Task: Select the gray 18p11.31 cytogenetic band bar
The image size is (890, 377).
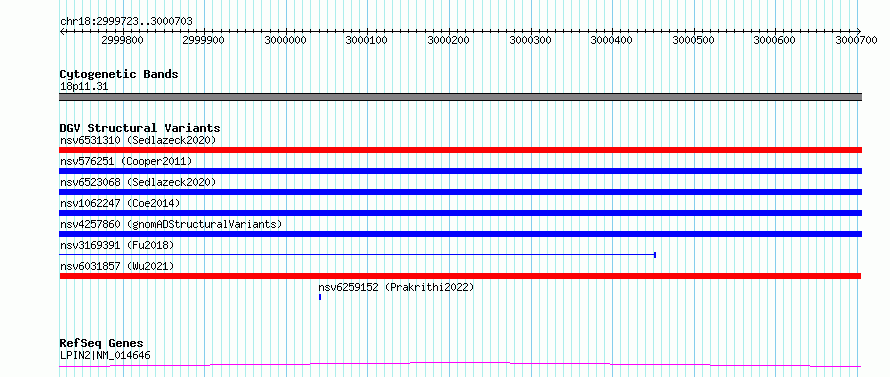Action: (x=460, y=97)
